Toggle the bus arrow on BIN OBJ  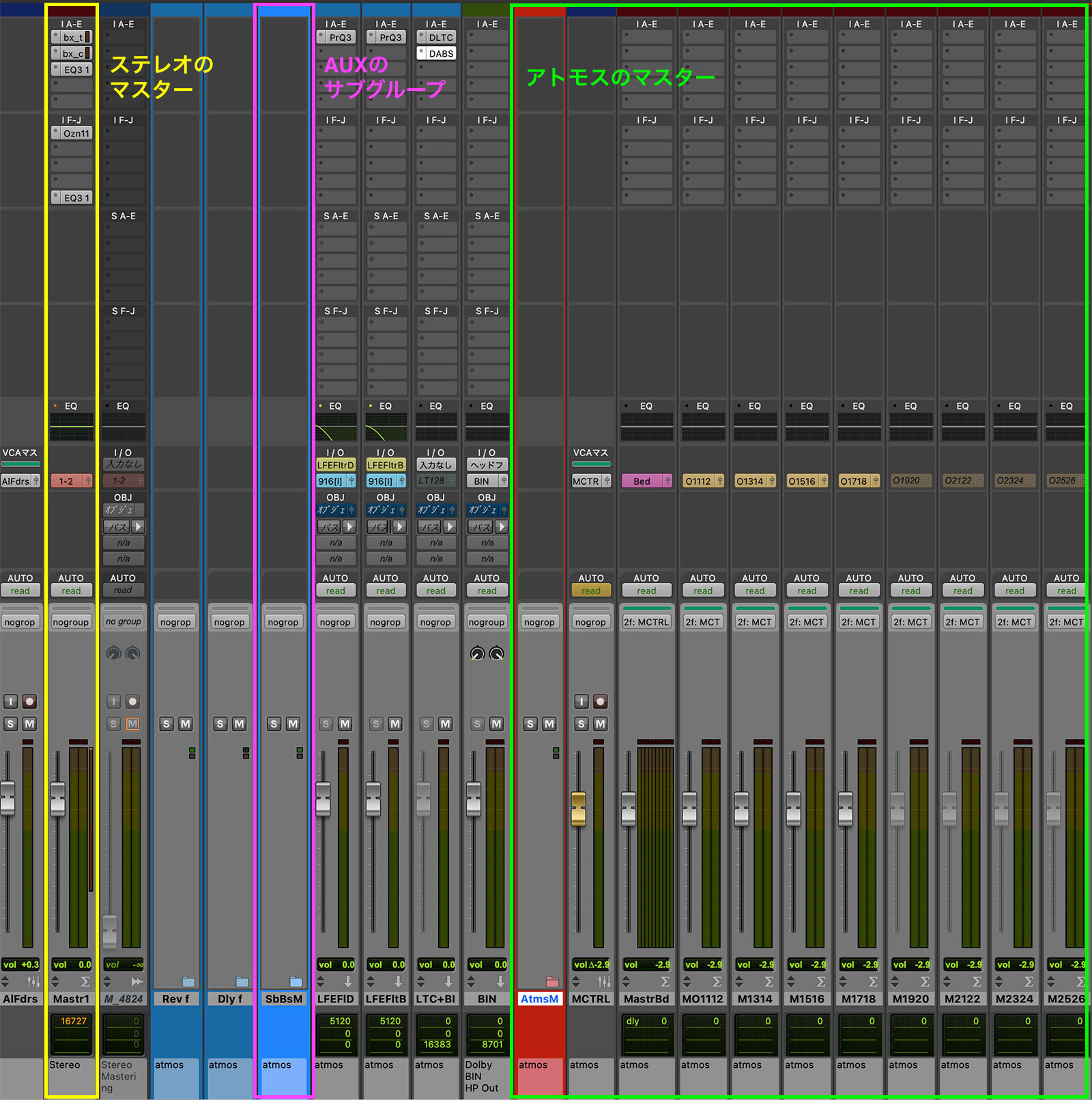click(x=502, y=526)
